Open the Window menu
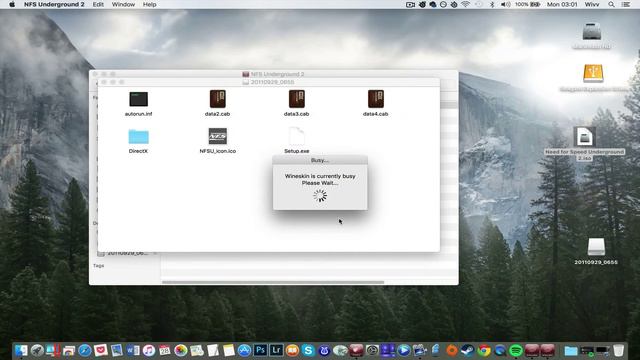This screenshot has height=360, width=640. [123, 4]
